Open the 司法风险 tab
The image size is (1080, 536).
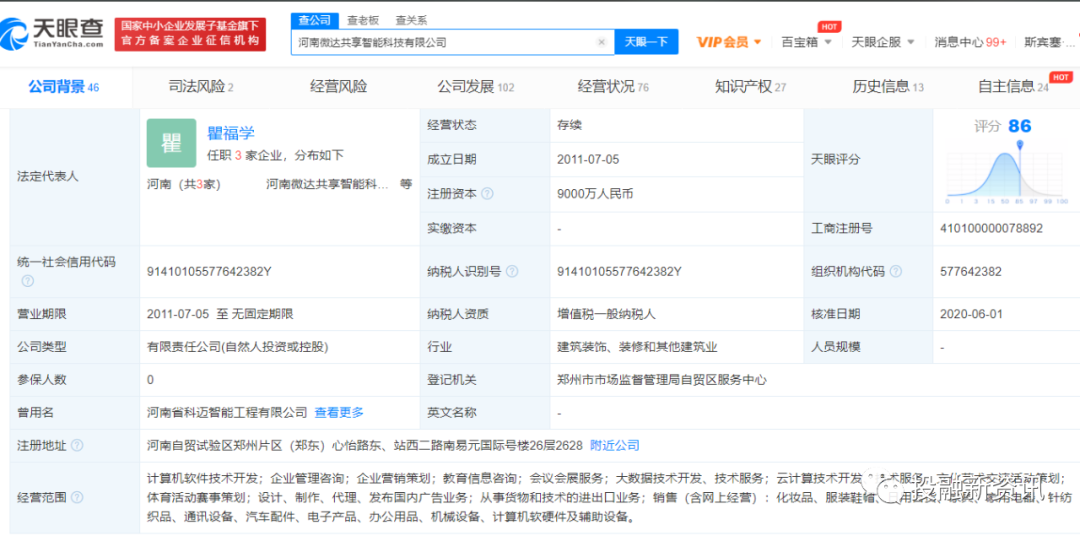pyautogui.click(x=201, y=87)
